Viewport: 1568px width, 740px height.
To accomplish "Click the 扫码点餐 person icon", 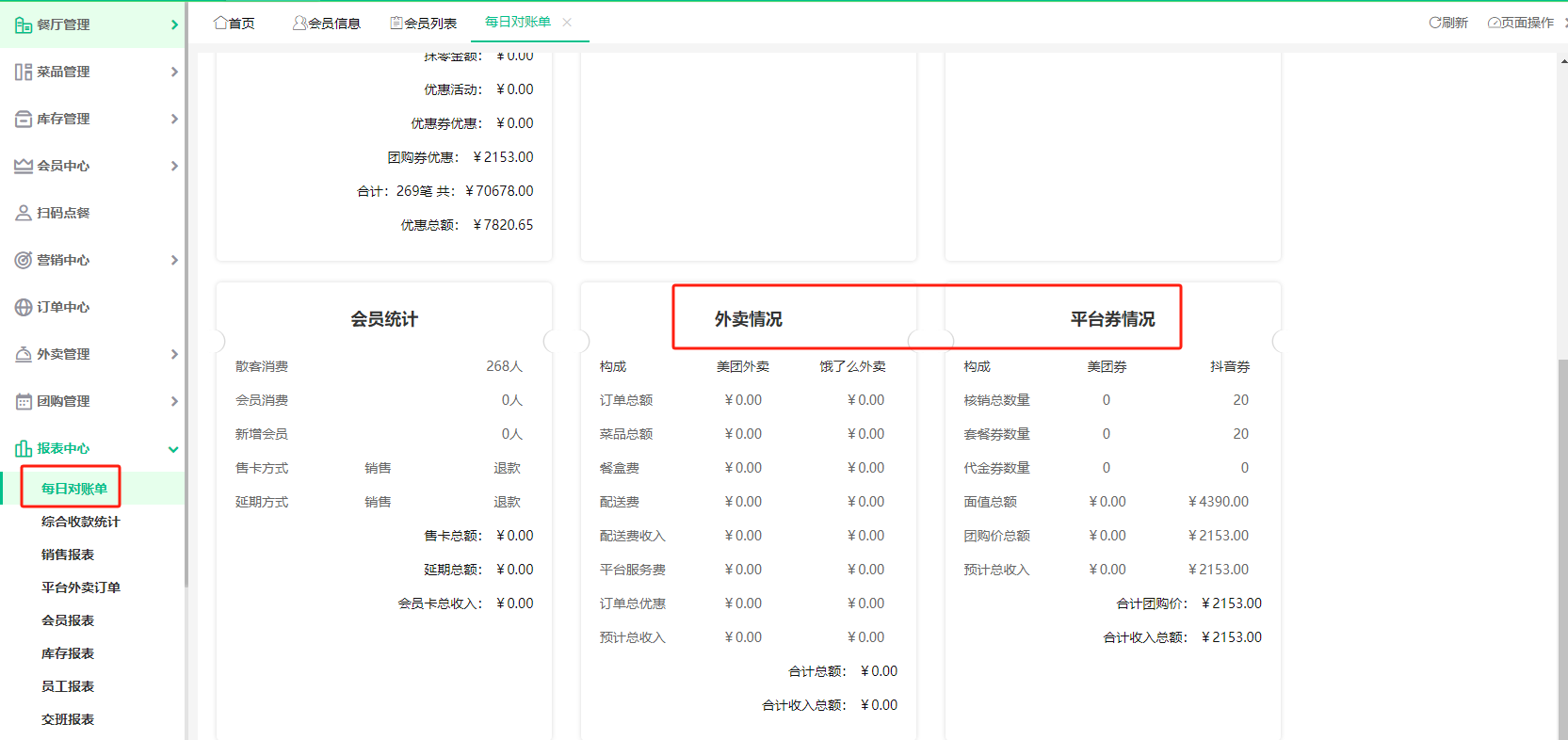I will coord(23,213).
